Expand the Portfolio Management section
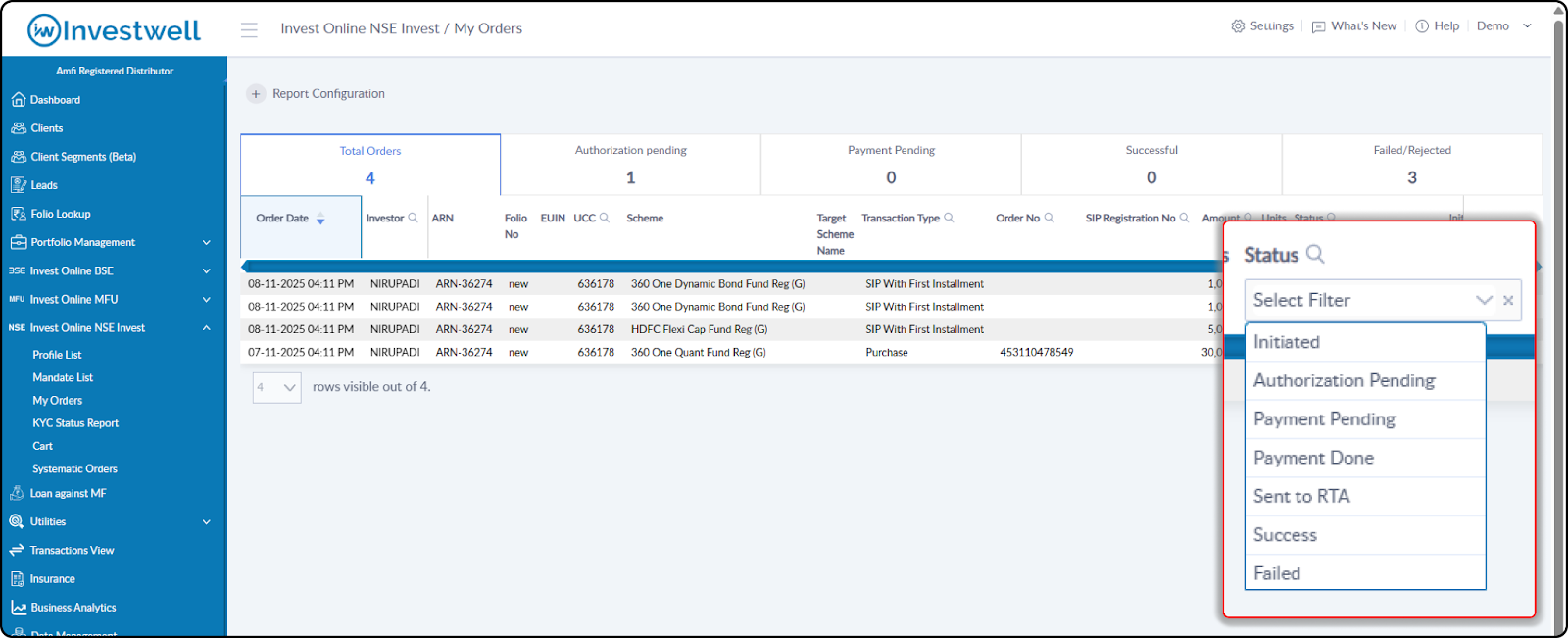The height and width of the screenshot is (638, 1568). tap(206, 242)
